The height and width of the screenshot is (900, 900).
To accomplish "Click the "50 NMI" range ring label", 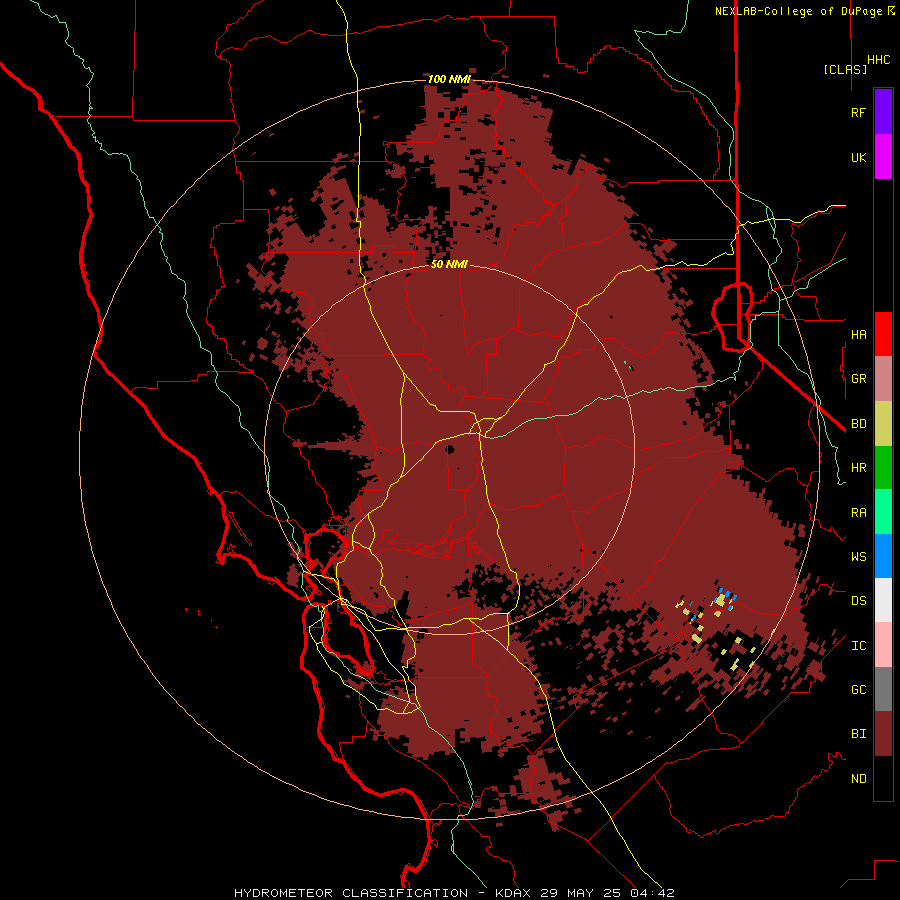I will [x=449, y=264].
